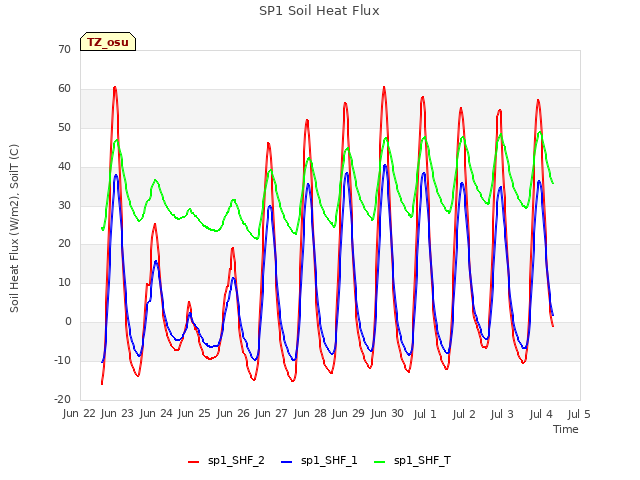The image size is (640, 480).
Task: Click the Jun 29 x-axis tick label
Action: coord(348,413)
